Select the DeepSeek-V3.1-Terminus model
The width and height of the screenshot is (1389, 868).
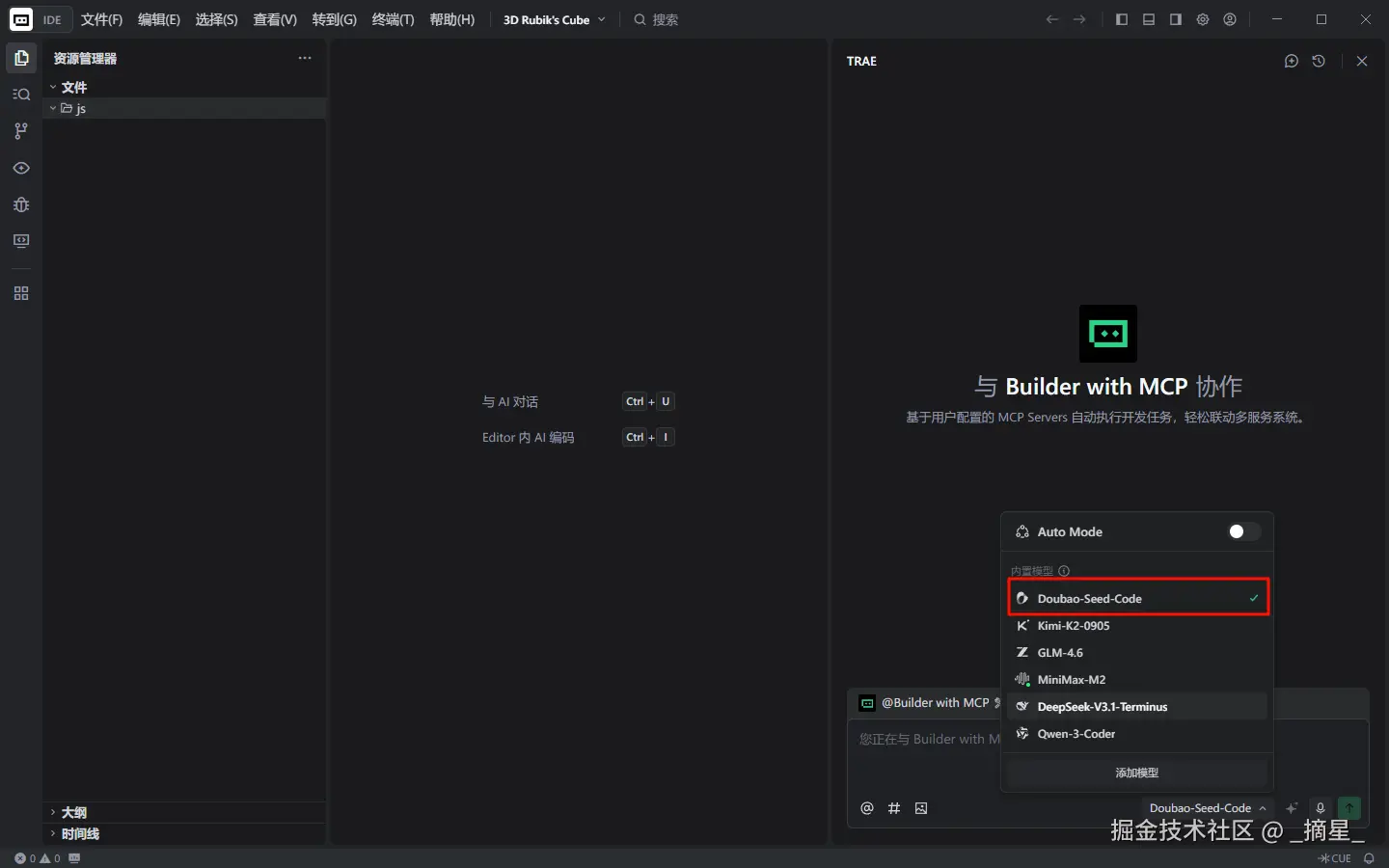point(1138,706)
